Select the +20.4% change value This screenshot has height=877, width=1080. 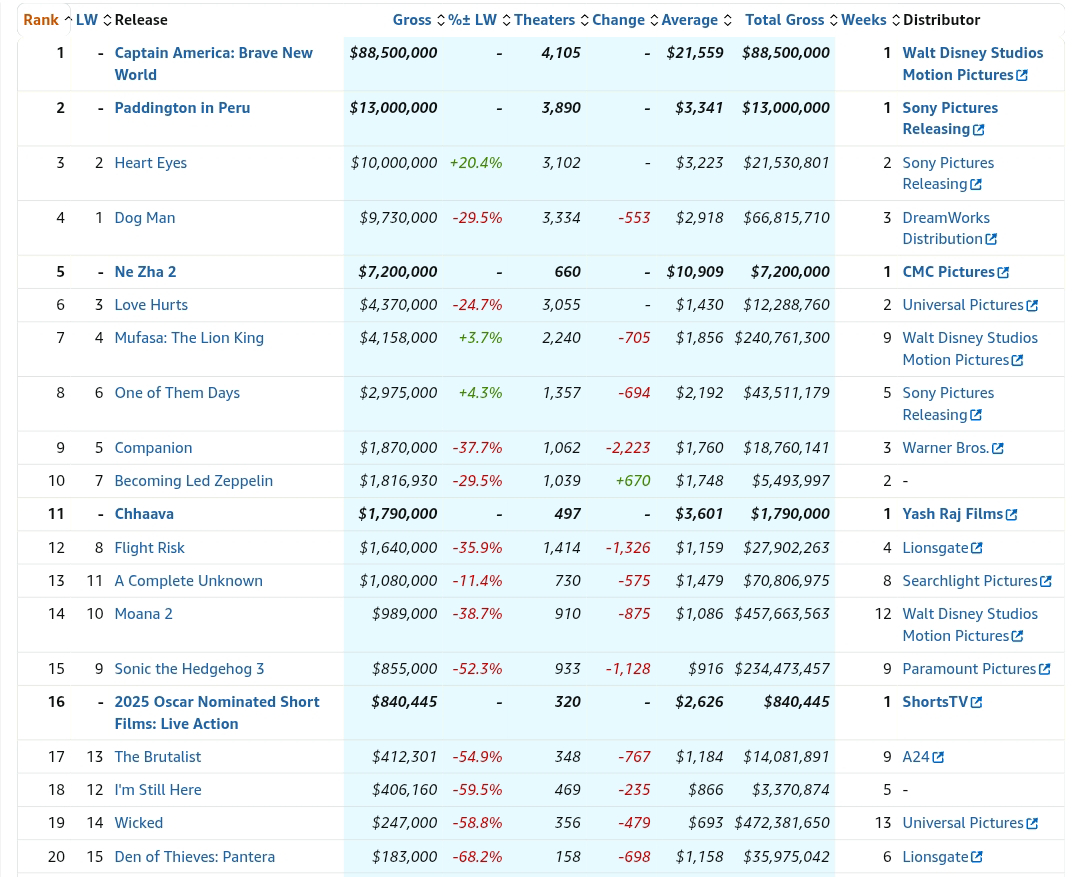point(476,163)
